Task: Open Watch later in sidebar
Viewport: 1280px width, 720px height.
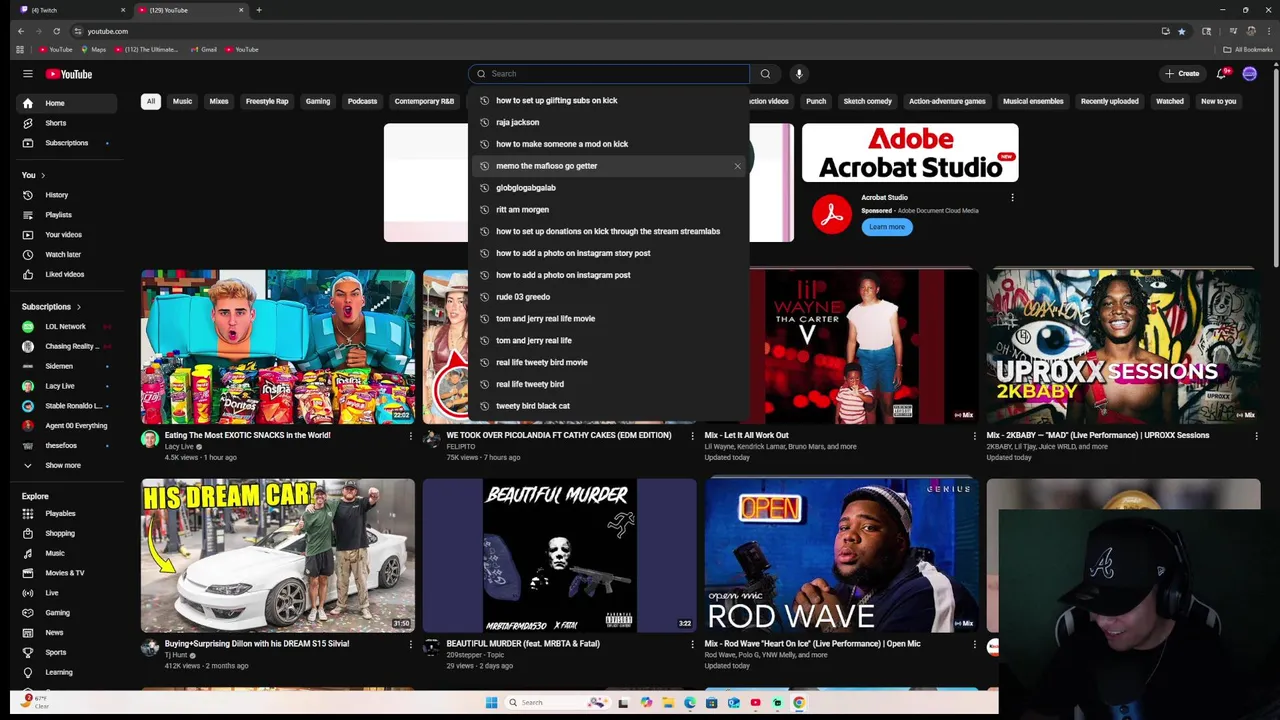Action: click(62, 255)
